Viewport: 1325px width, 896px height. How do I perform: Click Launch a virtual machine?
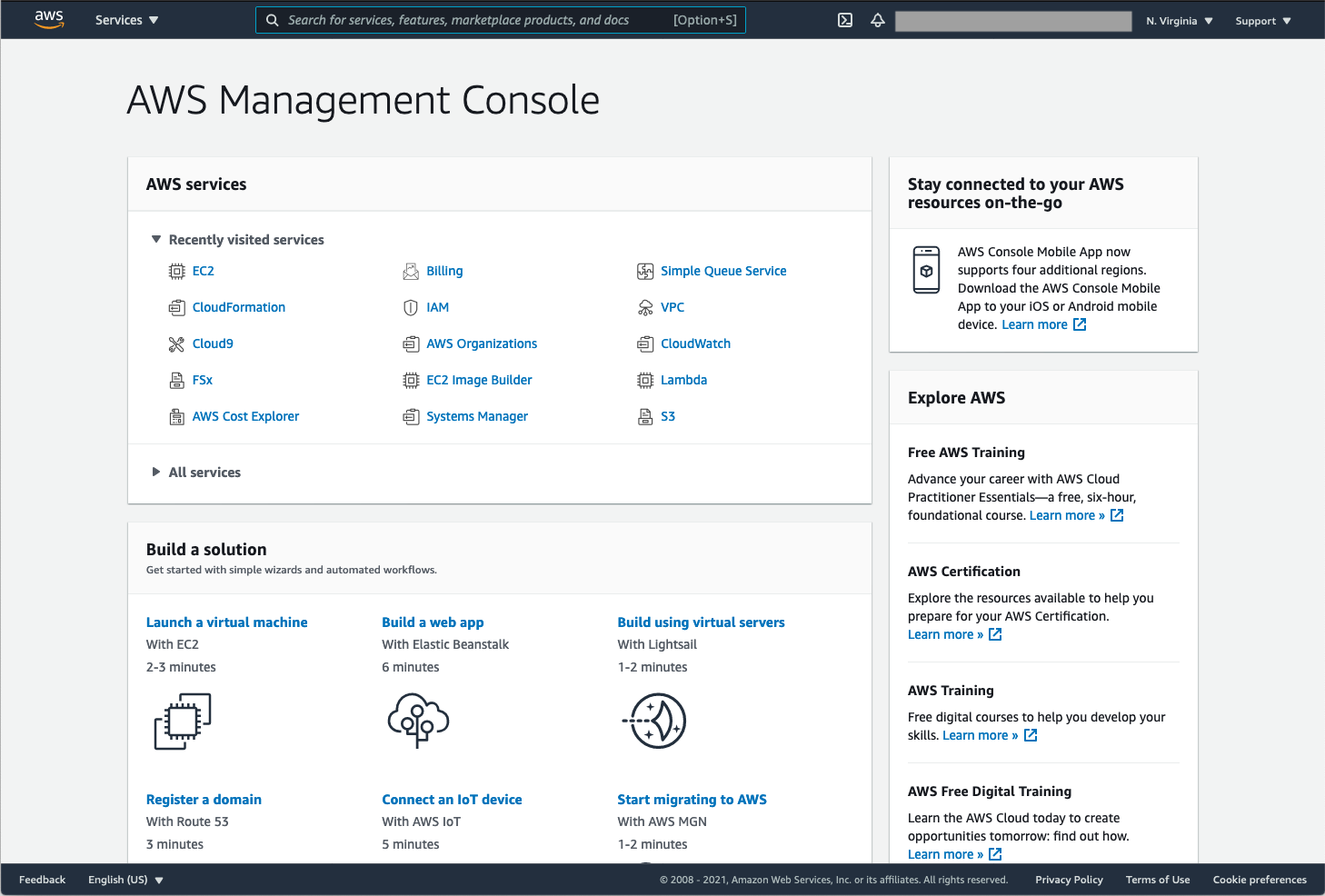coord(227,622)
